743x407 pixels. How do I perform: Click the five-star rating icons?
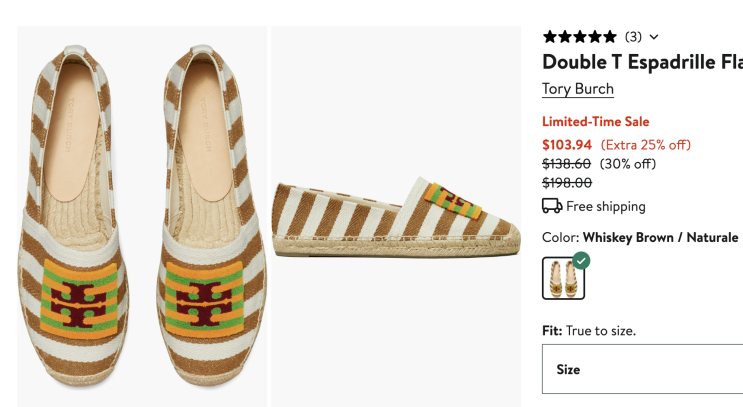tap(579, 37)
